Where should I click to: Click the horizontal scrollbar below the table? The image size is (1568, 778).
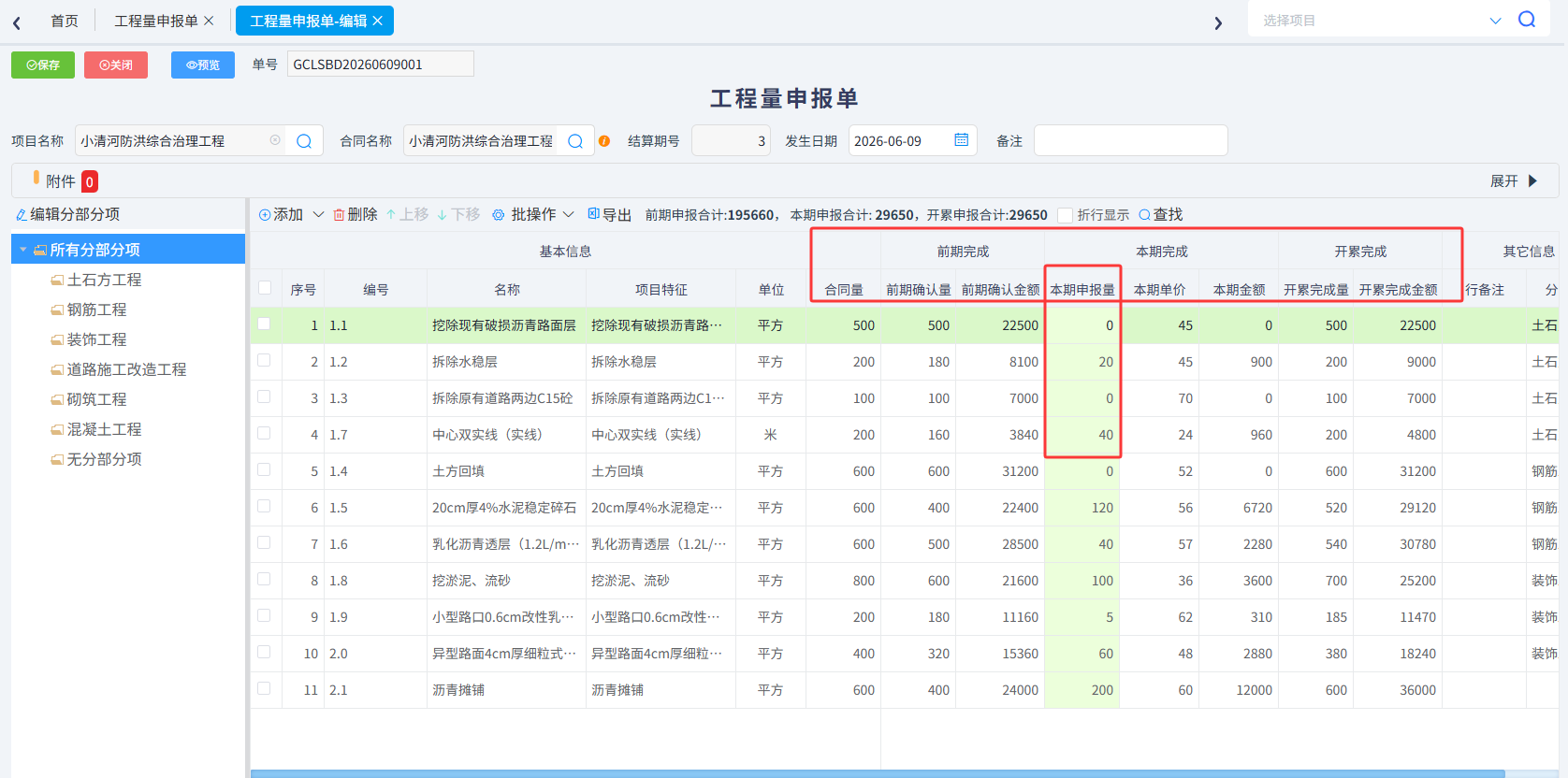[x=878, y=773]
